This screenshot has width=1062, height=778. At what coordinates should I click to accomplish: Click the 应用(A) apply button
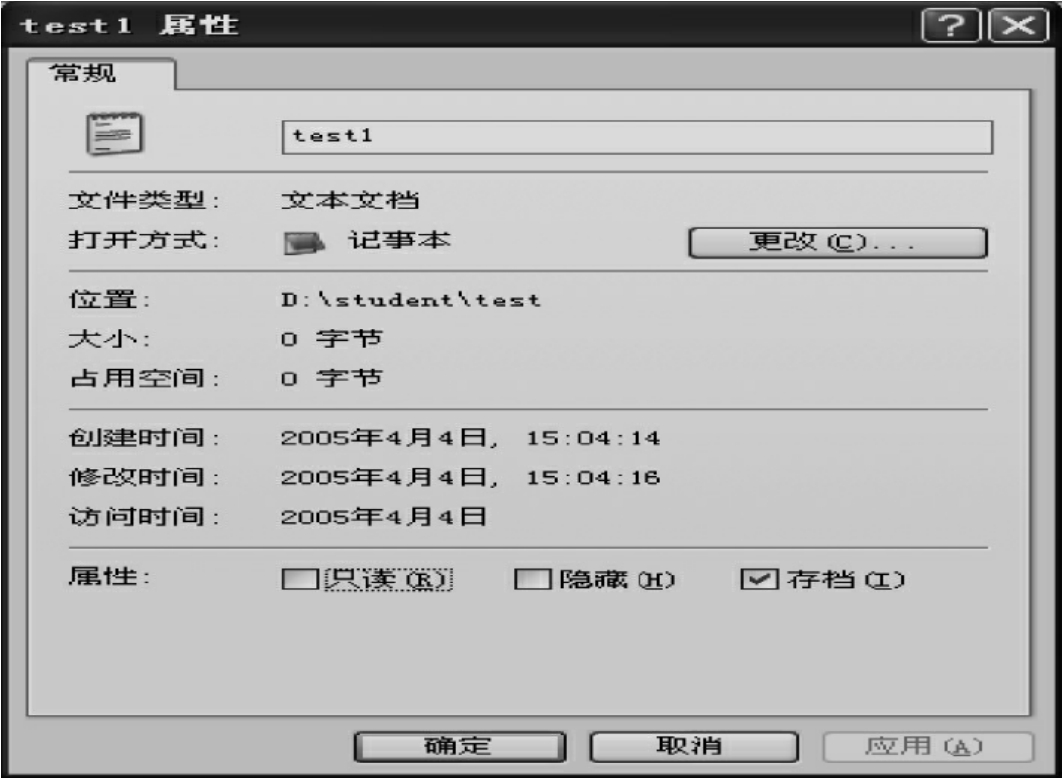point(928,746)
